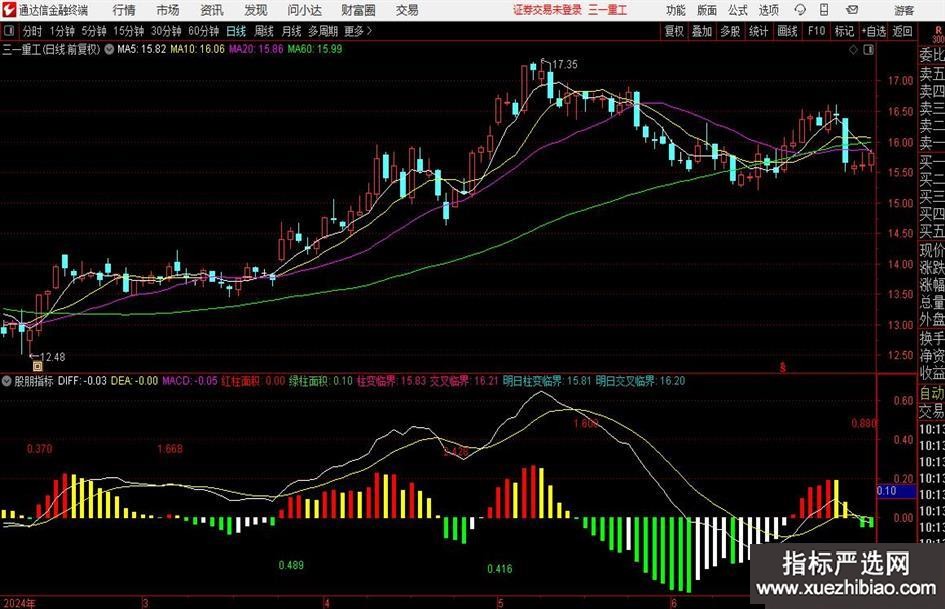Image resolution: width=945 pixels, height=609 pixels.
Task: Add stock with the +自选 button
Action: pyautogui.click(x=873, y=31)
